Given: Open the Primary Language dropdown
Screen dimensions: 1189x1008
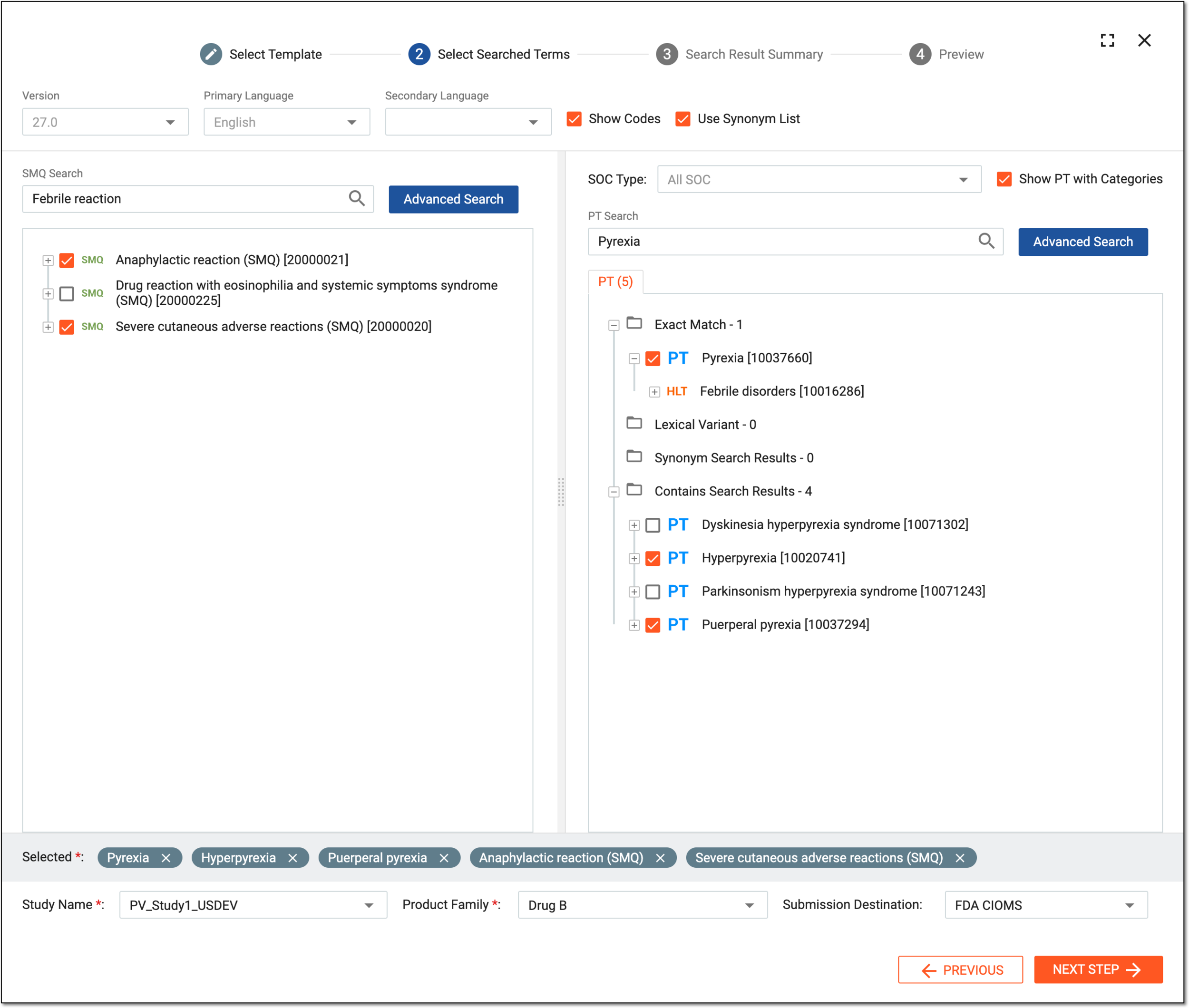Looking at the screenshot, I should (286, 122).
